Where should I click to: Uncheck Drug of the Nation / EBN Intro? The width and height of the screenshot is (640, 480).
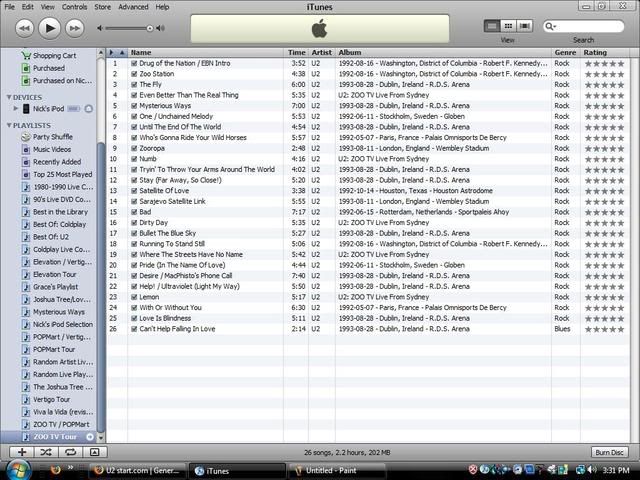tap(134, 63)
